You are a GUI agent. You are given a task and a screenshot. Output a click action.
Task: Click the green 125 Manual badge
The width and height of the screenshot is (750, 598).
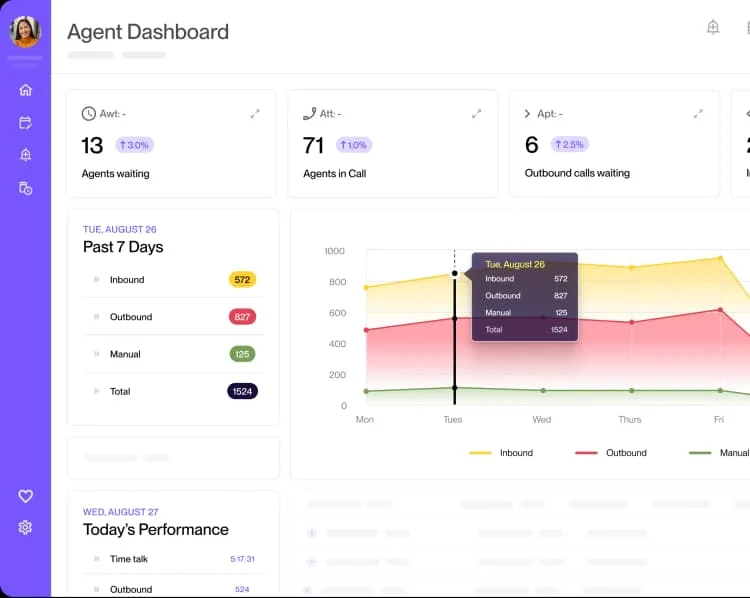click(x=242, y=354)
